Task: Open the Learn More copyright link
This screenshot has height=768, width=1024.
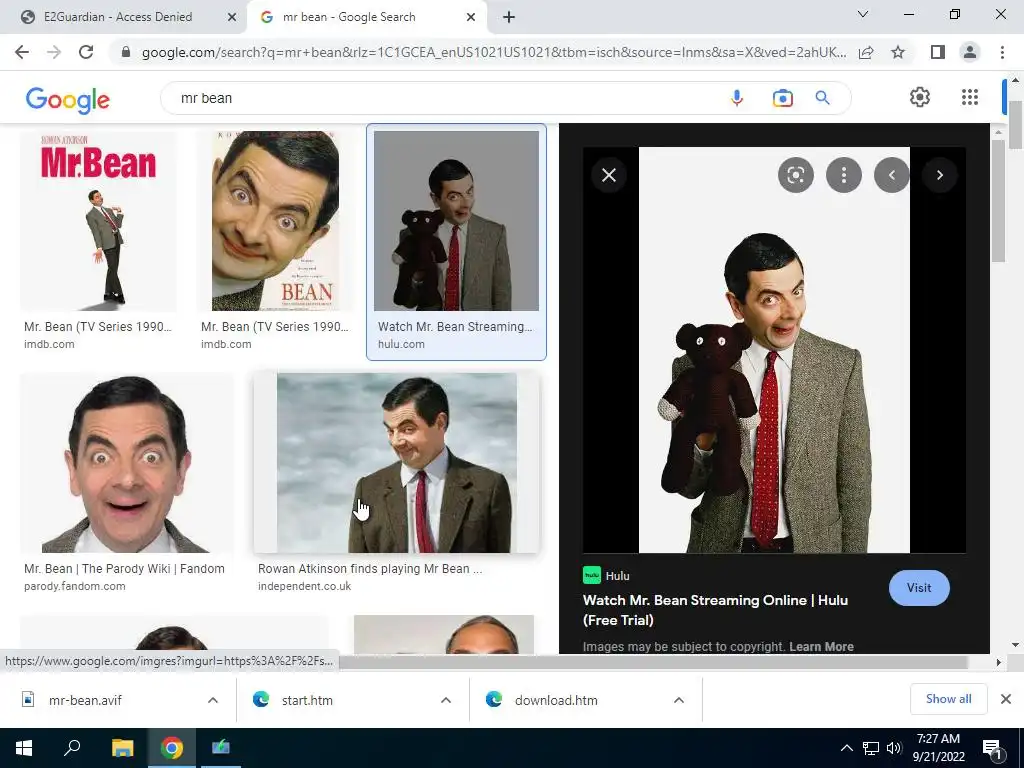Action: tap(821, 647)
